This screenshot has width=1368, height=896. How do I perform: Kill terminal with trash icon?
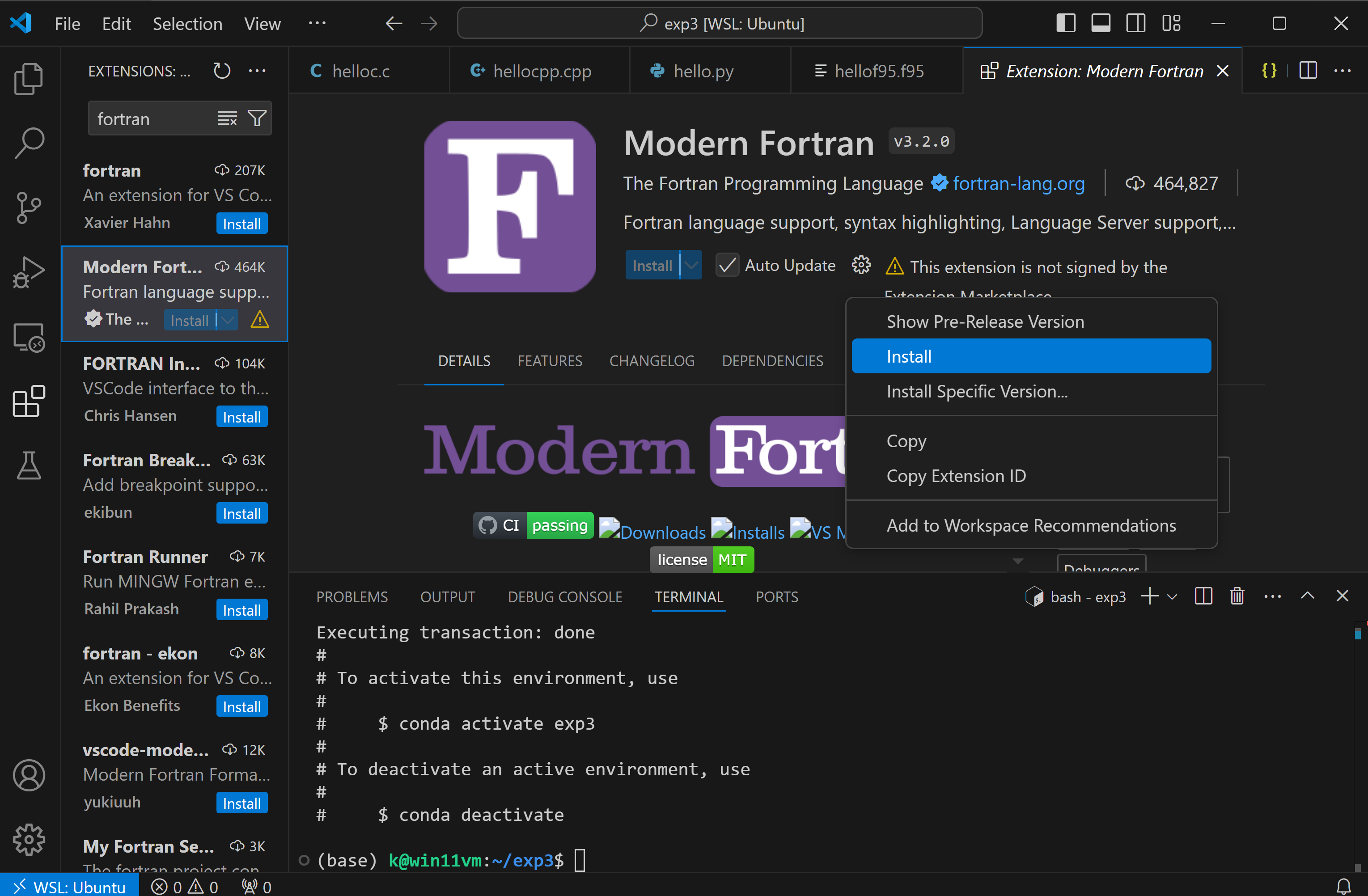click(x=1237, y=596)
